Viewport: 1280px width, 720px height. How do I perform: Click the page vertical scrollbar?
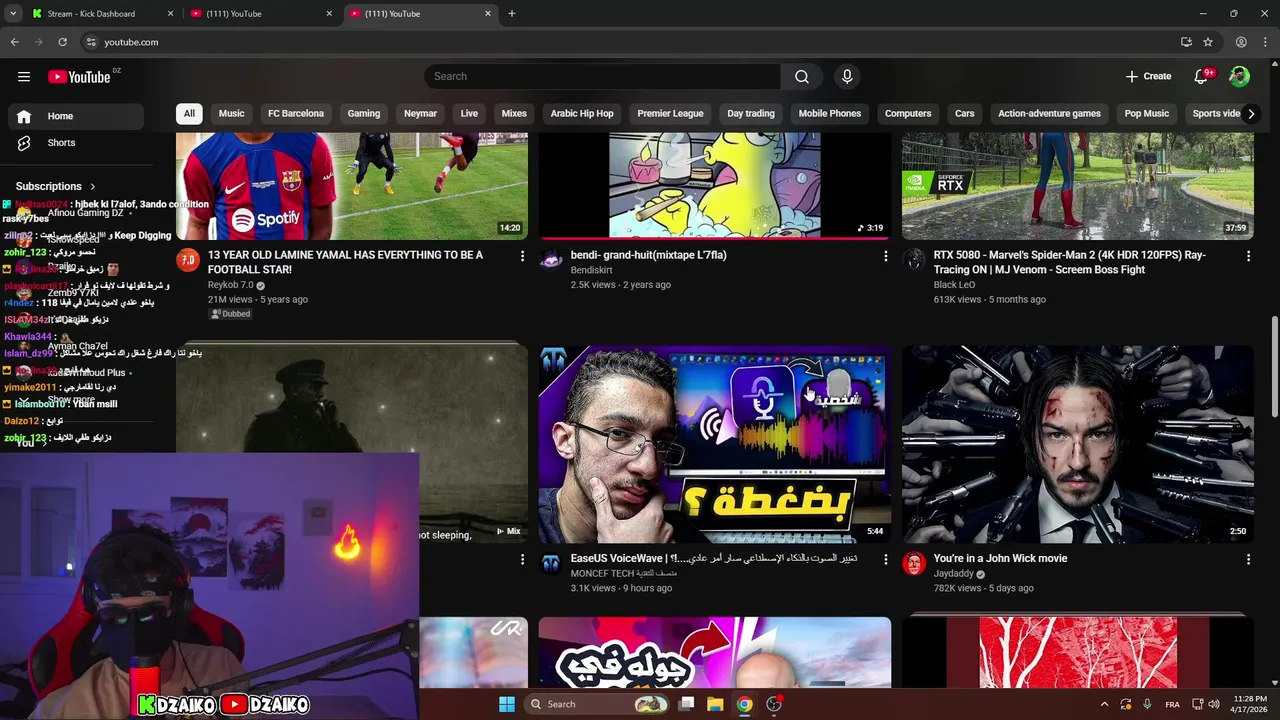(x=1274, y=365)
